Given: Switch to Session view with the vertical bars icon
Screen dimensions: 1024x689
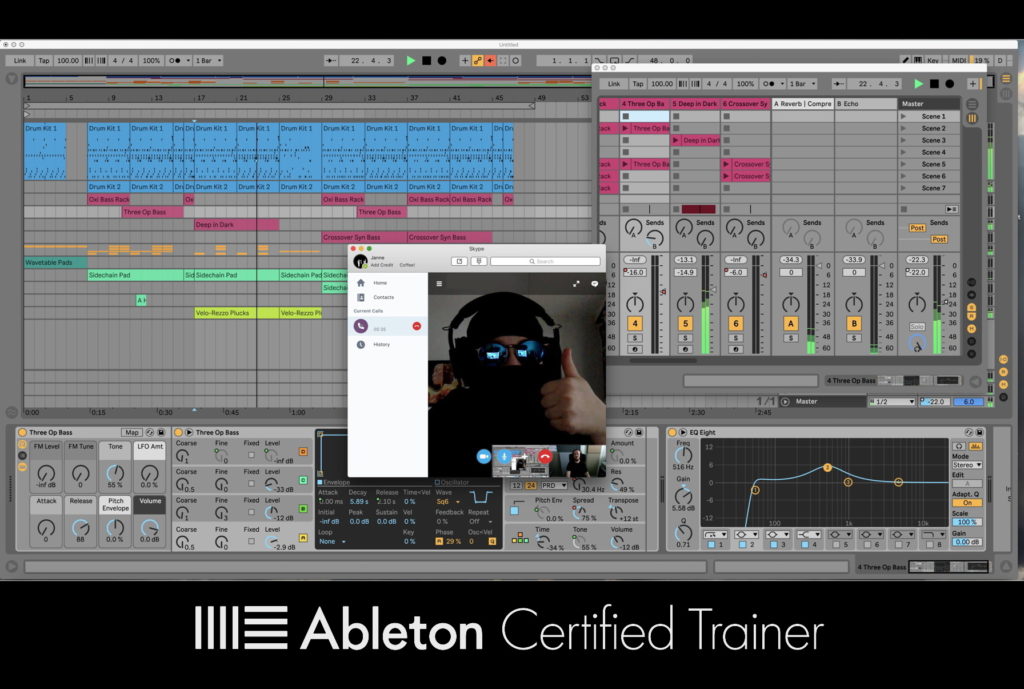Looking at the screenshot, I should coord(972,118).
